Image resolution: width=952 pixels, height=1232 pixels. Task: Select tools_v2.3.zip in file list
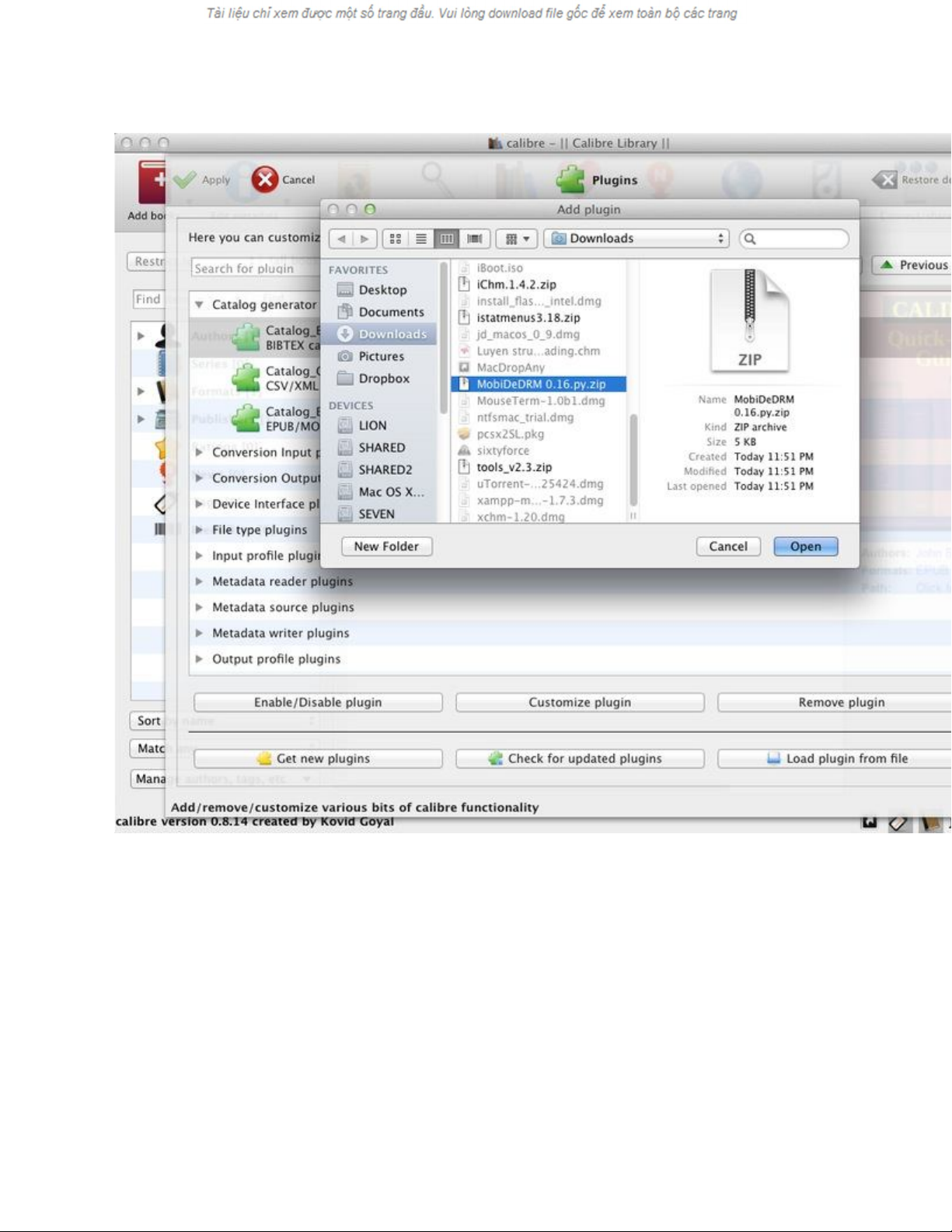click(x=514, y=467)
